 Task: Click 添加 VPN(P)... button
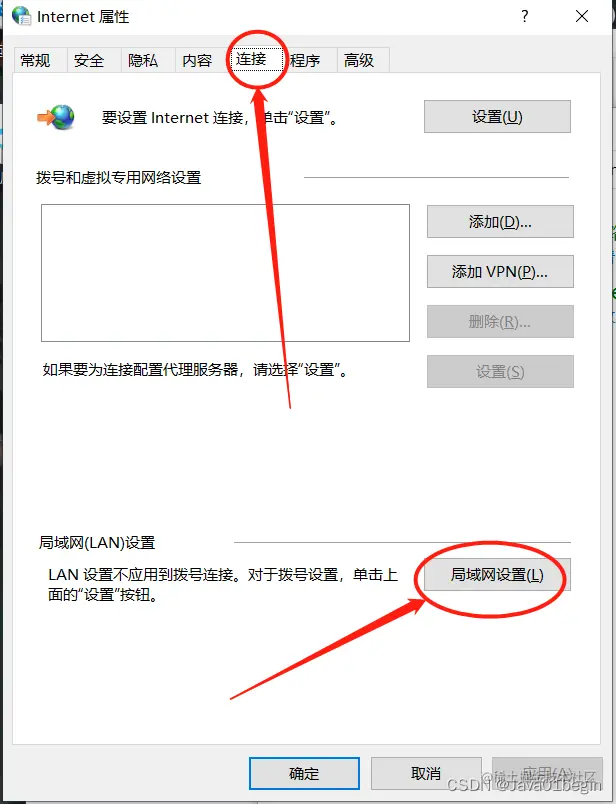click(500, 271)
